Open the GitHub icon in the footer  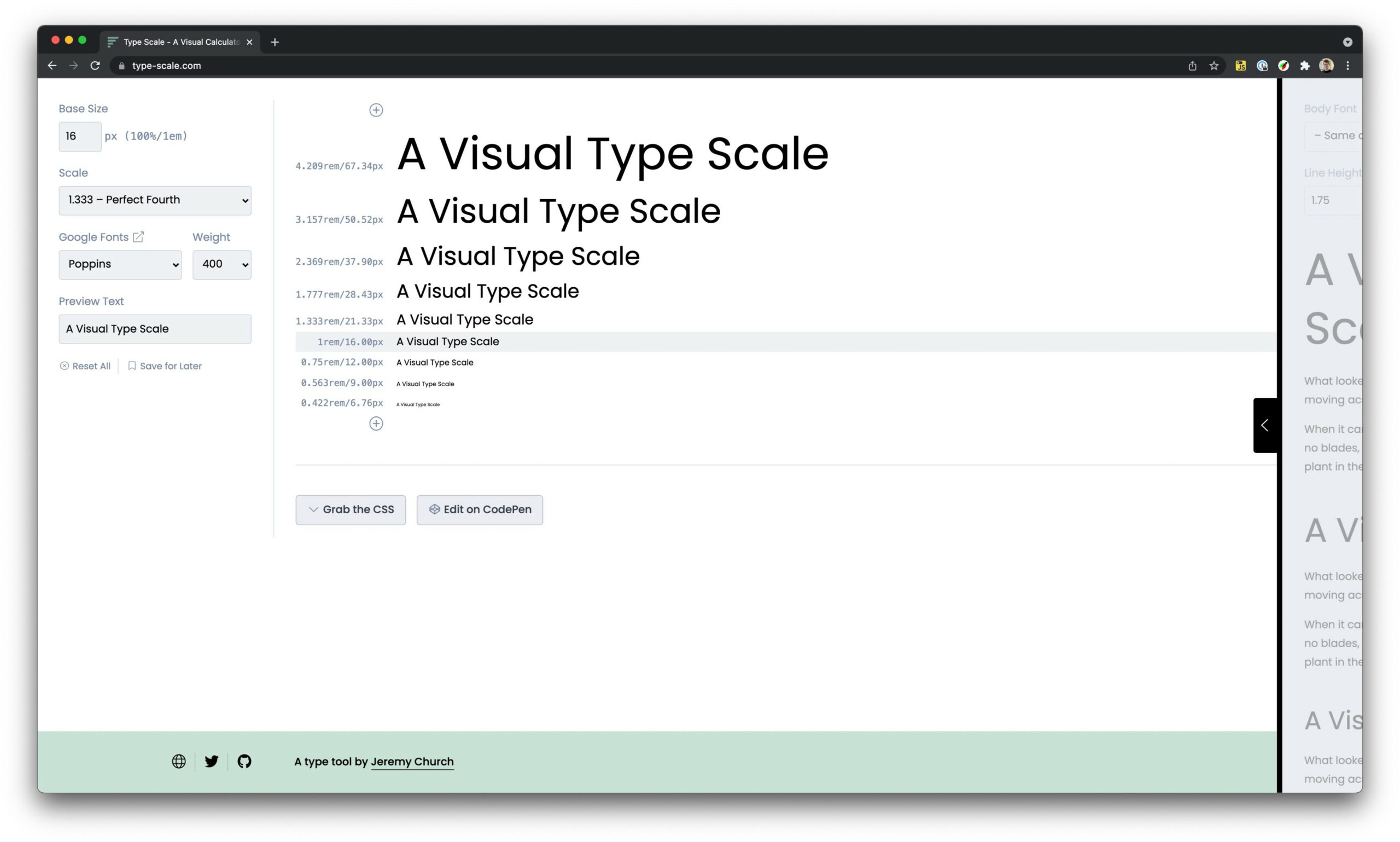pos(244,762)
